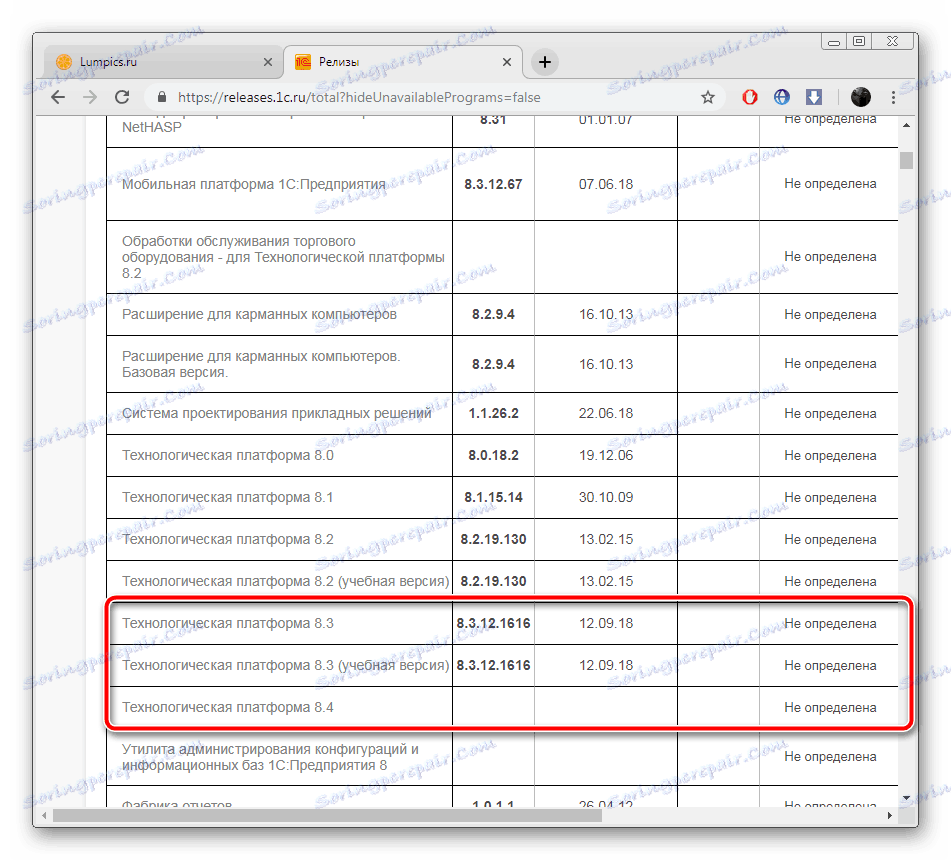951x860 pixels.
Task: Click the vertical scrollbar down arrow
Action: coord(906,798)
